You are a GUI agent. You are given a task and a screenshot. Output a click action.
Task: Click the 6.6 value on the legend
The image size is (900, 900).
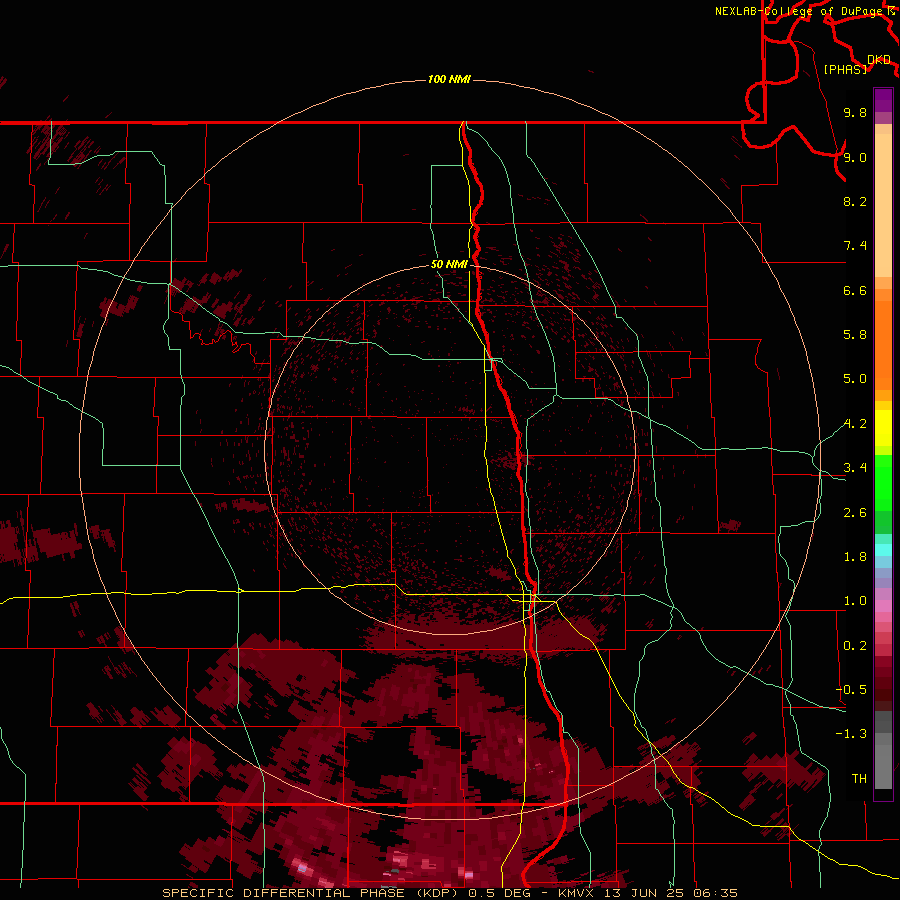pyautogui.click(x=855, y=290)
